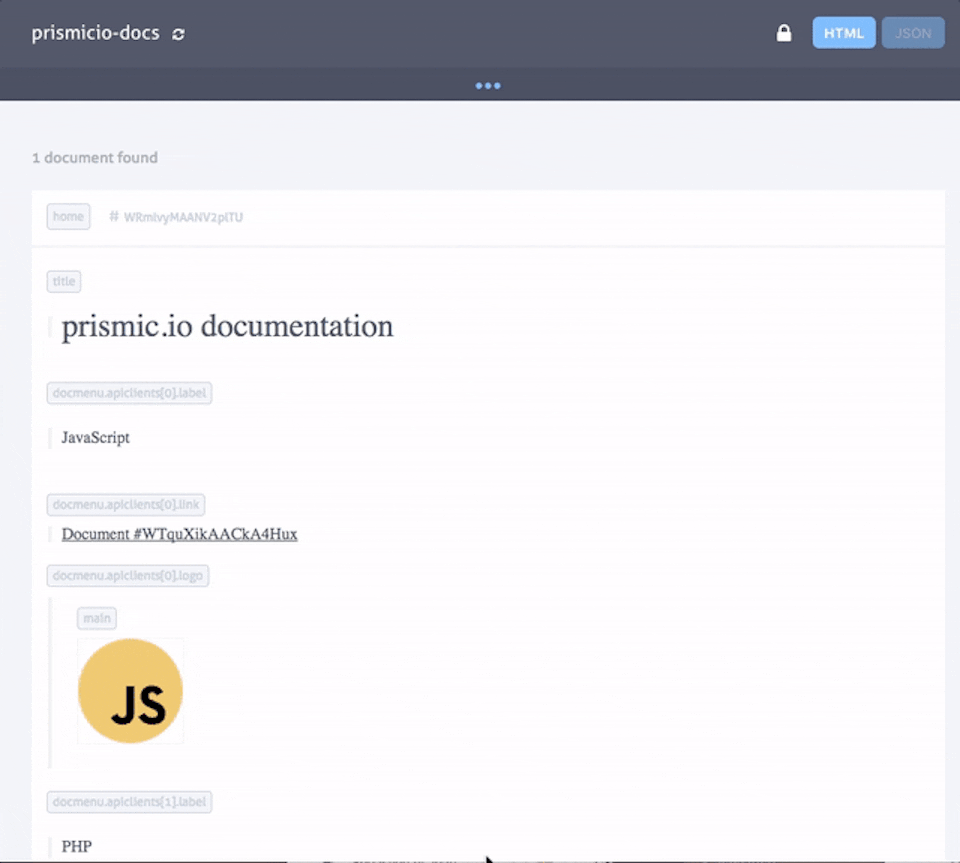The height and width of the screenshot is (863, 960).
Task: Click the prismicio-docs repository title
Action: click(x=96, y=33)
